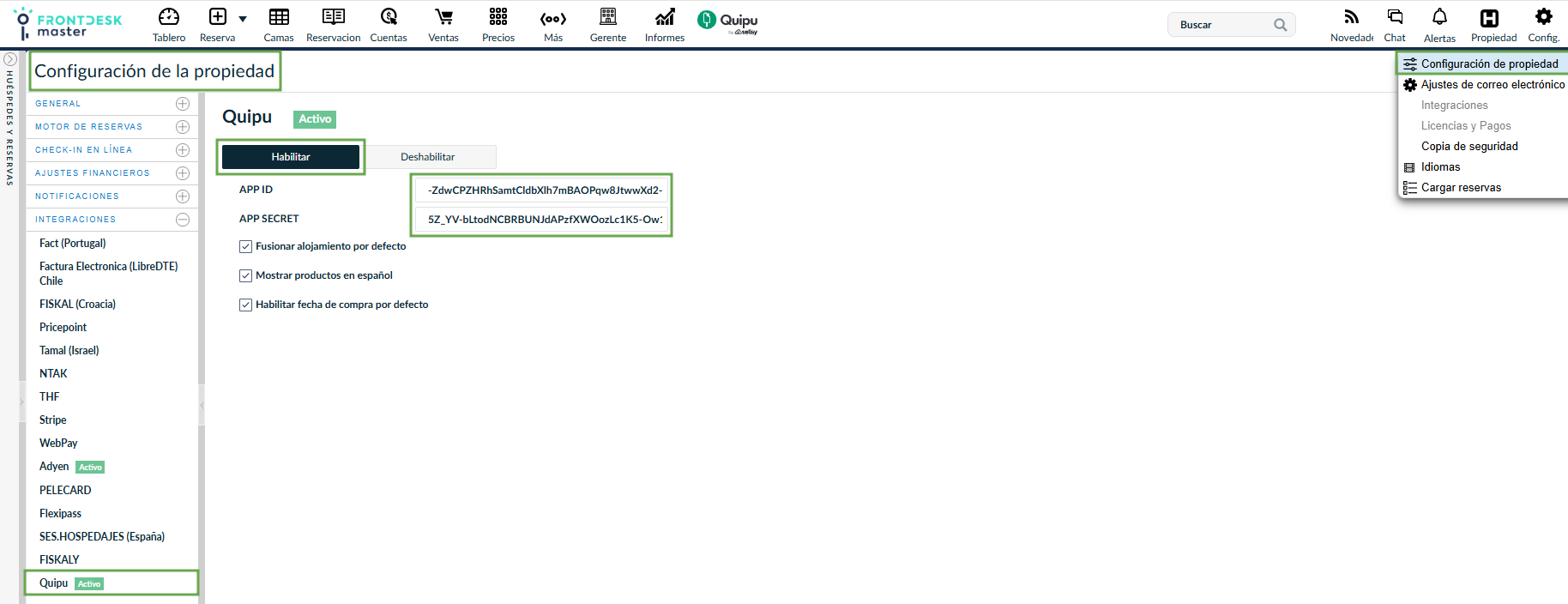This screenshot has width=1568, height=604.
Task: Expand the MOTOR DE RESERVAS section
Action: pos(183,127)
